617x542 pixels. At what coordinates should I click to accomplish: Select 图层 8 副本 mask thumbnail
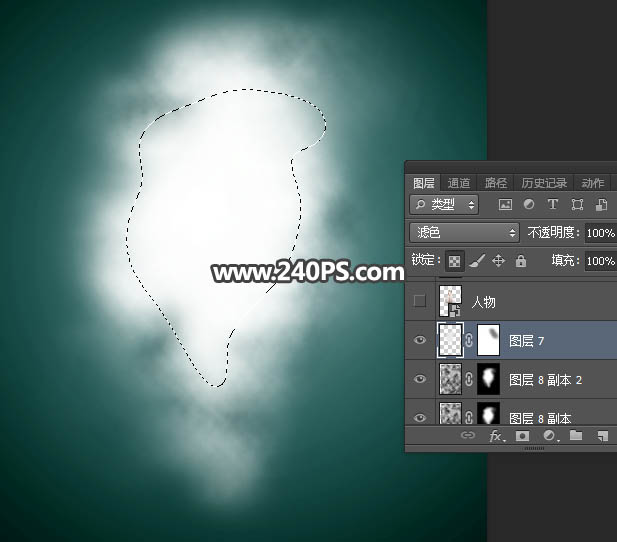click(x=488, y=413)
